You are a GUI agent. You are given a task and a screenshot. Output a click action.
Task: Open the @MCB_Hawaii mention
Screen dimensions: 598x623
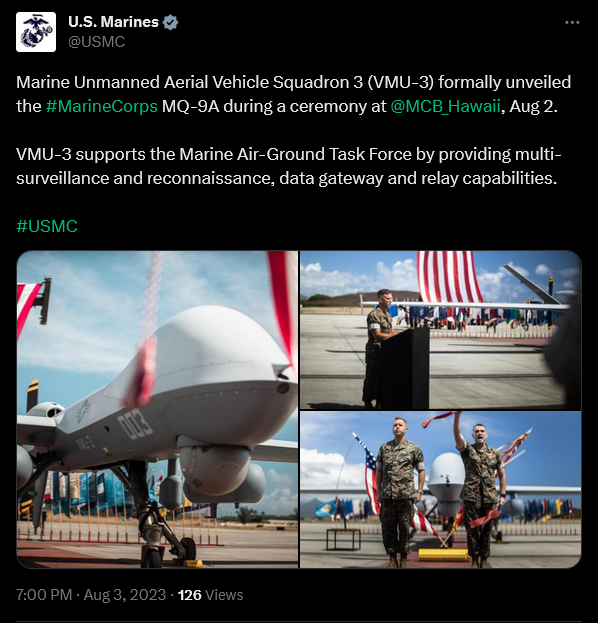pos(445,106)
